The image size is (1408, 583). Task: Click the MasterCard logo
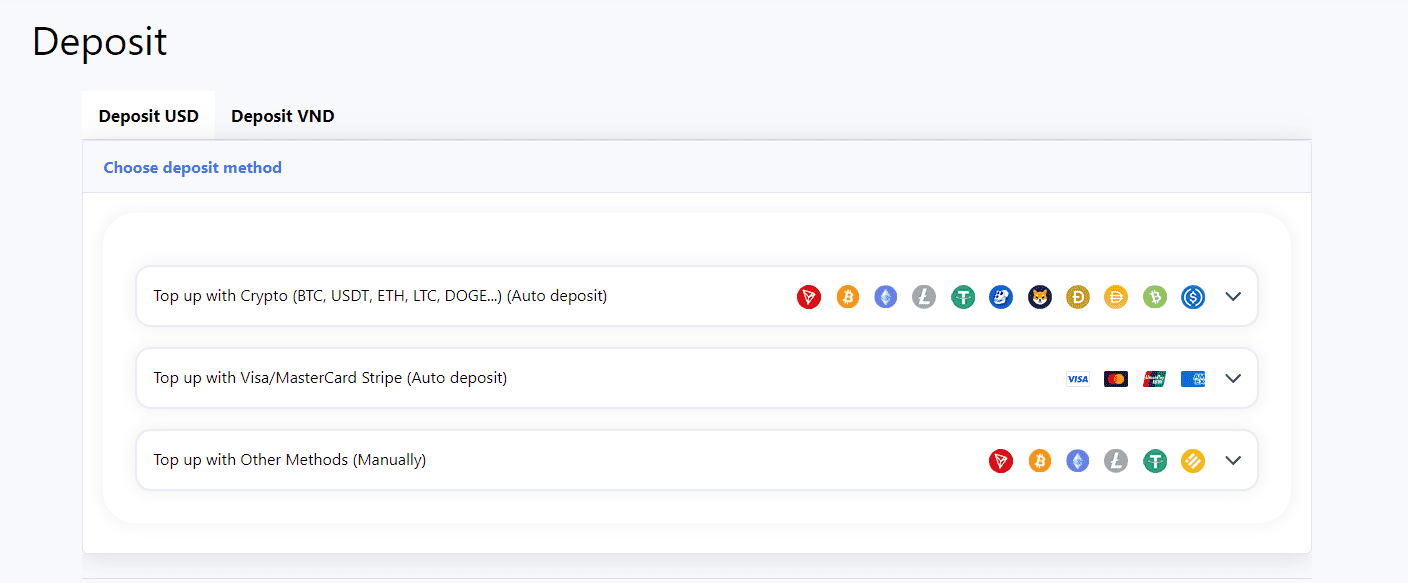(1116, 379)
